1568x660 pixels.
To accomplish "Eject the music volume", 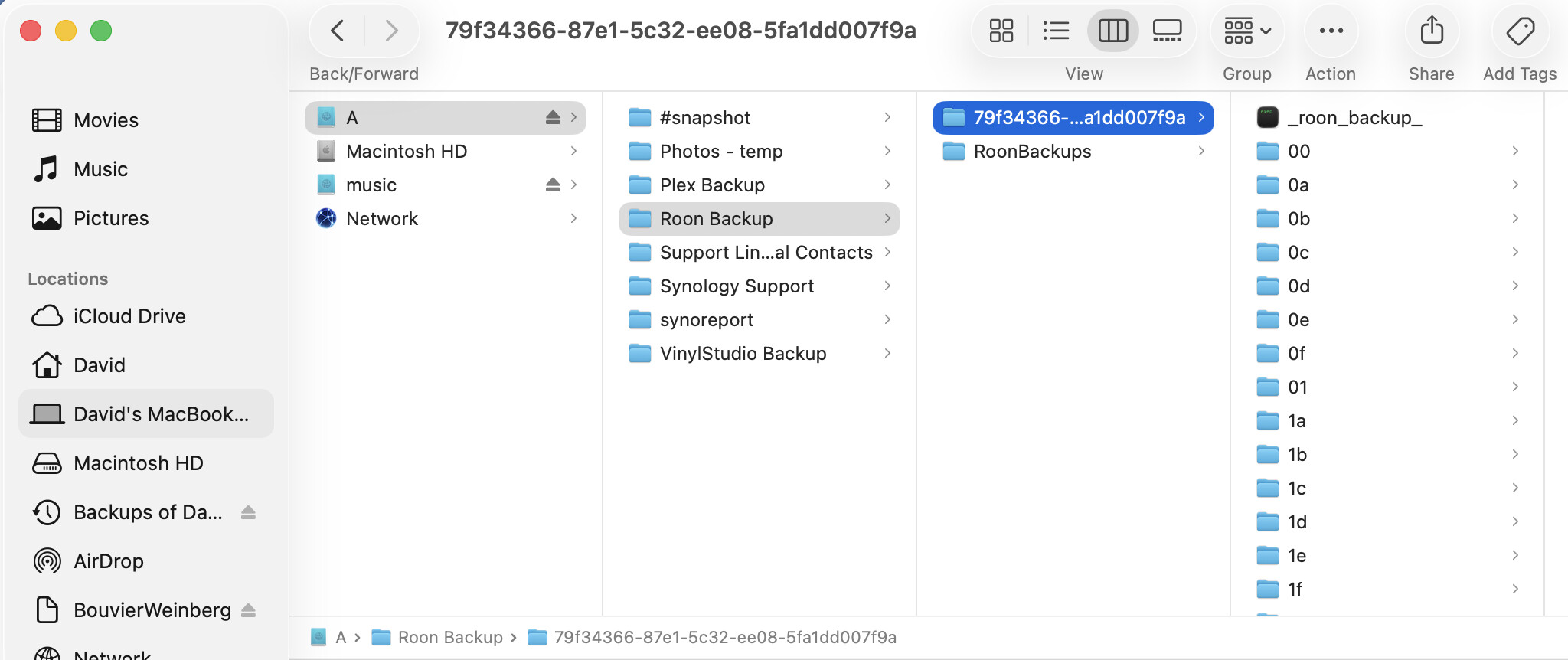I will coord(553,185).
